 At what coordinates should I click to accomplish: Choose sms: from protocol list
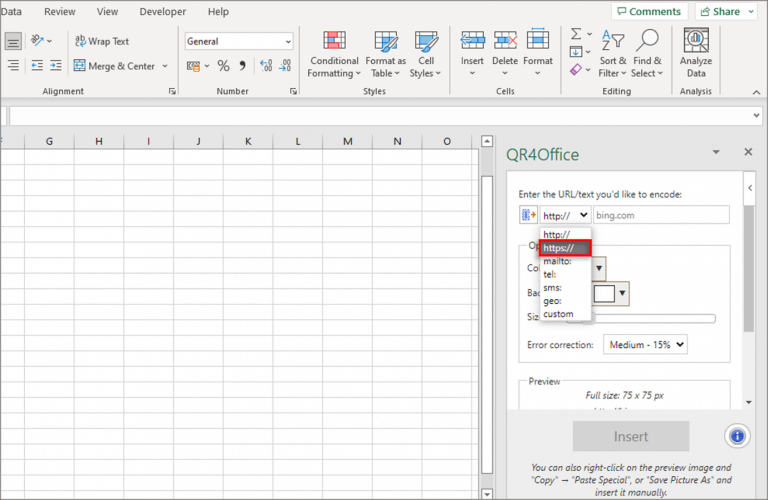pos(565,287)
